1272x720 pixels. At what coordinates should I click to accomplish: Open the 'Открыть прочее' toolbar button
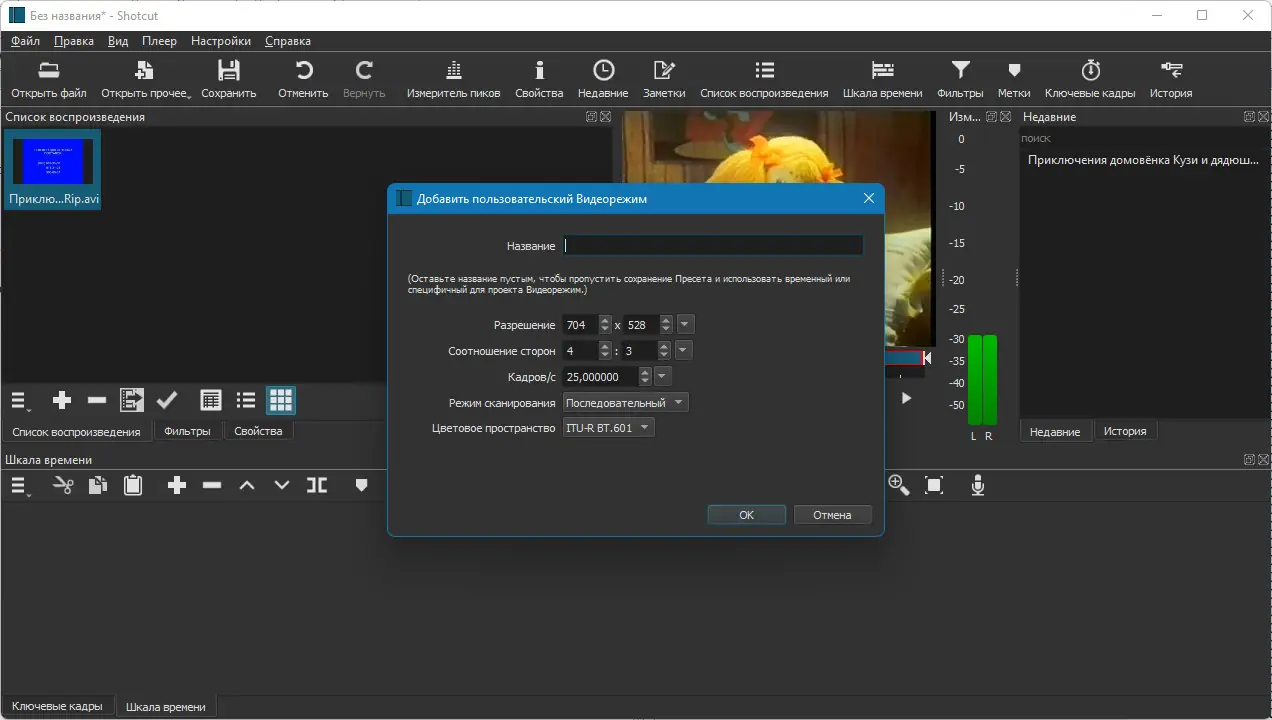pos(145,80)
